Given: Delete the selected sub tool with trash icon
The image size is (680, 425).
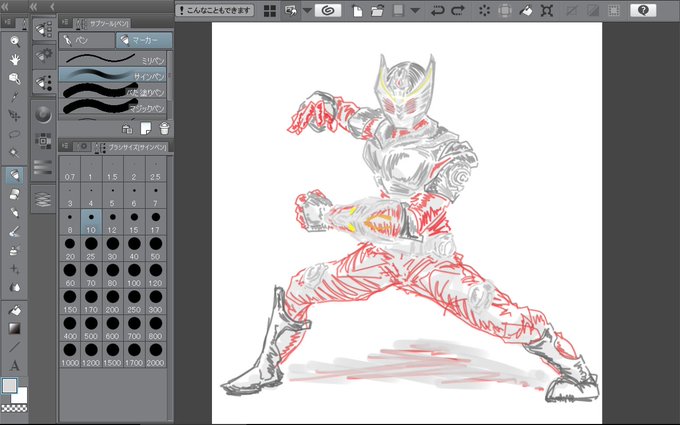Looking at the screenshot, I should pyautogui.click(x=164, y=128).
